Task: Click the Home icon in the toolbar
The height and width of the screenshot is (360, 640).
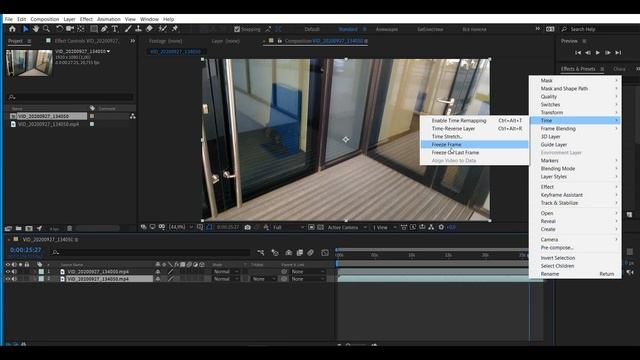Action: pyautogui.click(x=12, y=29)
